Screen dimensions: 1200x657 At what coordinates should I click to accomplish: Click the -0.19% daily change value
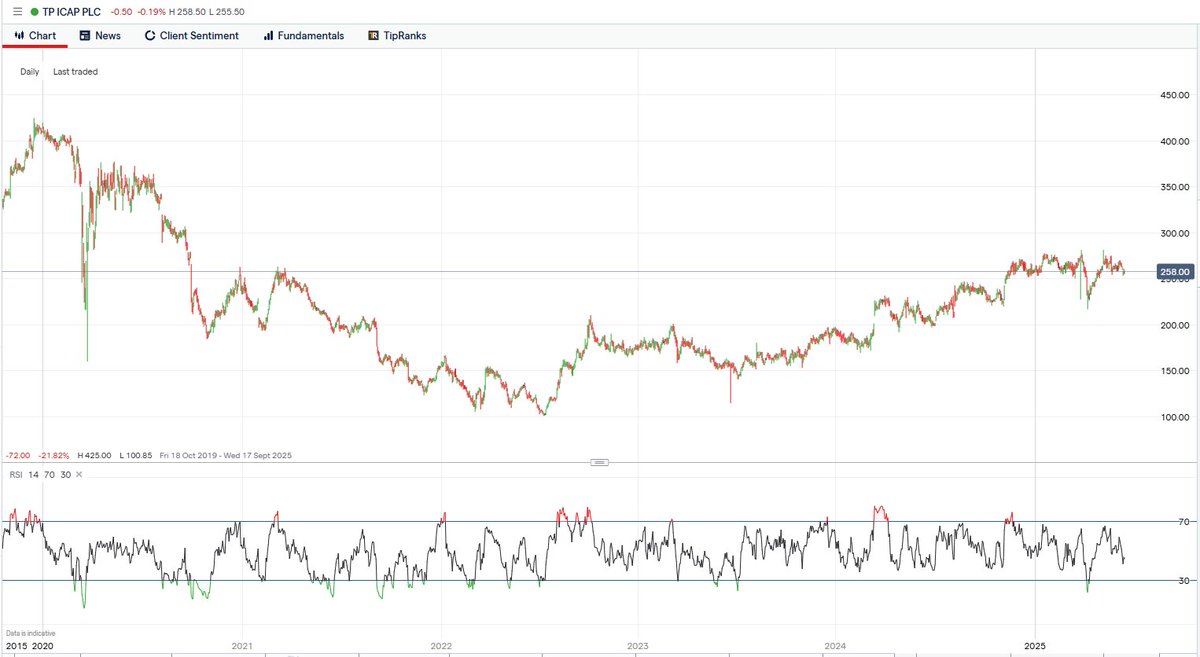(x=153, y=12)
